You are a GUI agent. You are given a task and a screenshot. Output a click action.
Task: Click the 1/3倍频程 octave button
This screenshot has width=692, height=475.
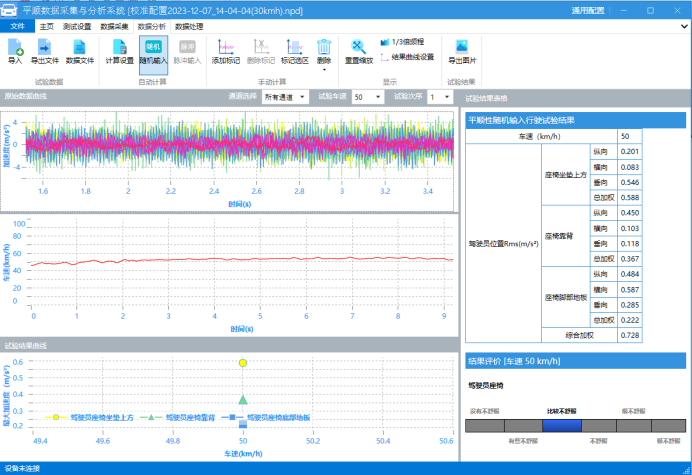[406, 42]
